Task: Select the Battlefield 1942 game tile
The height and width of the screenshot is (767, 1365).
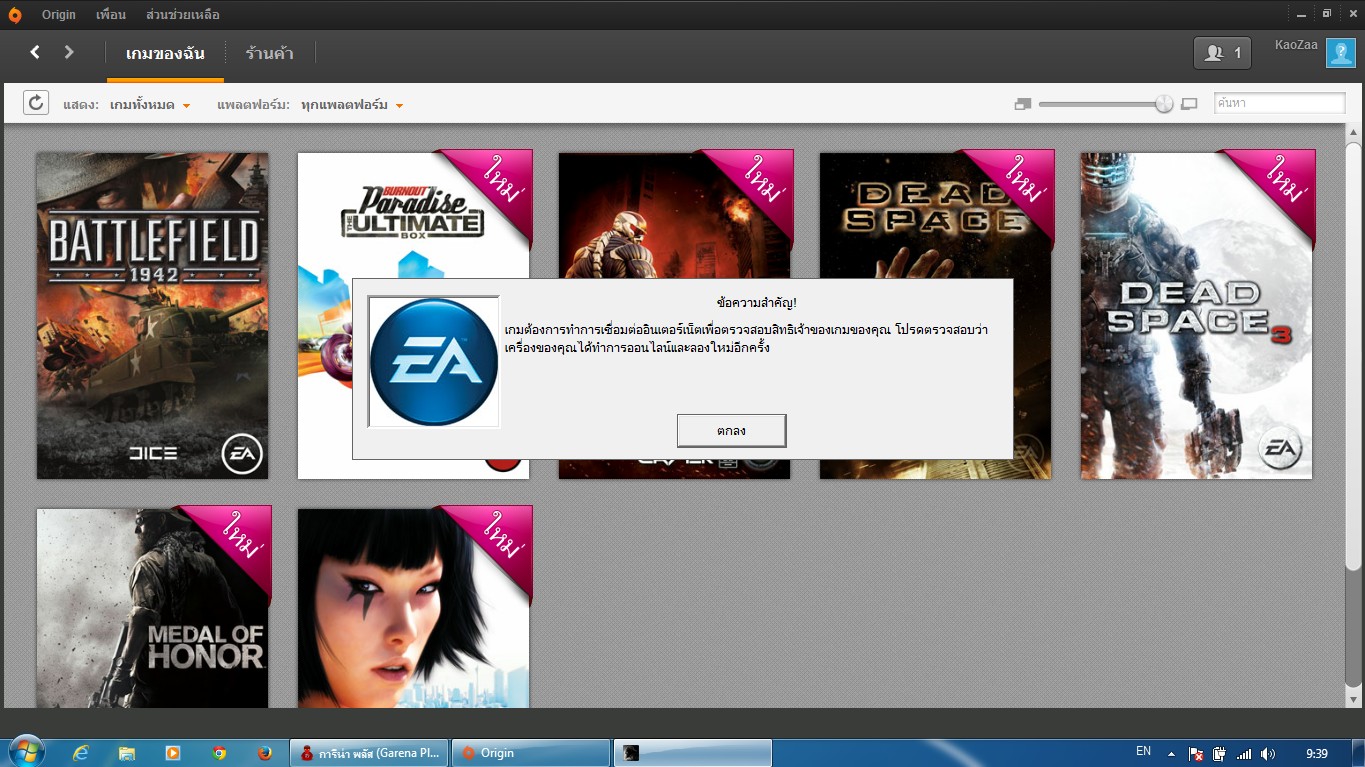Action: pos(153,315)
